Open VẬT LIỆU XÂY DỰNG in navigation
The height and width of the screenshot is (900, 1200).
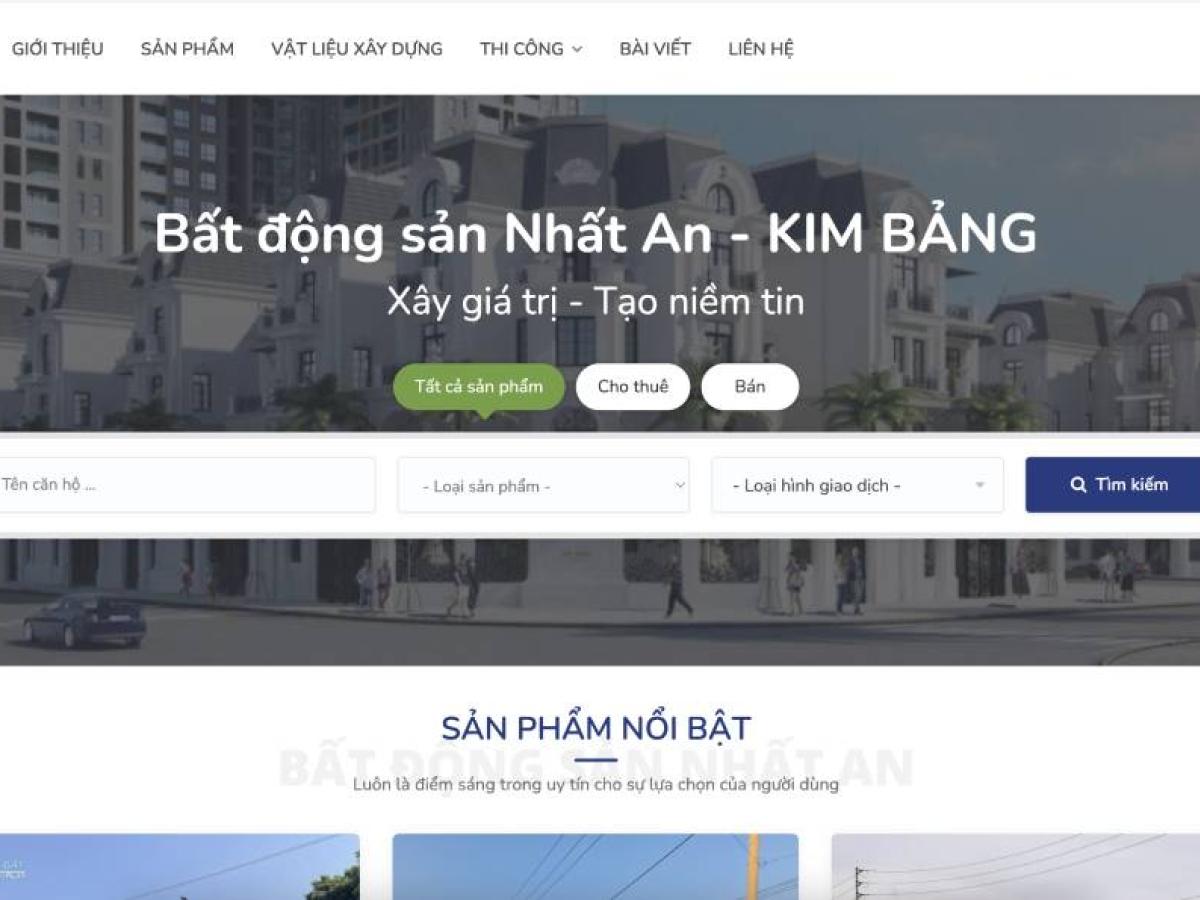point(356,48)
